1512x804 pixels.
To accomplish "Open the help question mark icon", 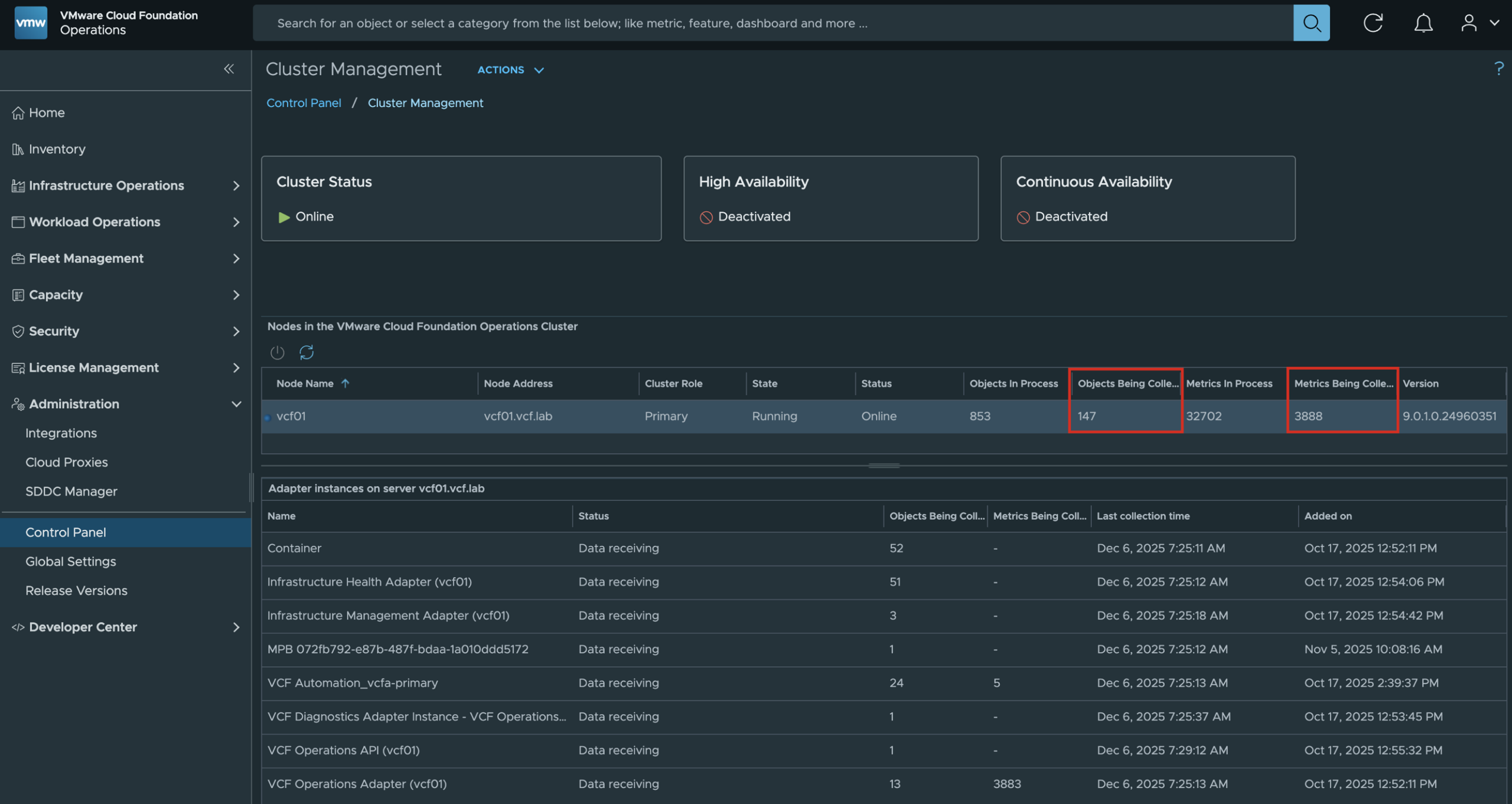I will point(1498,69).
